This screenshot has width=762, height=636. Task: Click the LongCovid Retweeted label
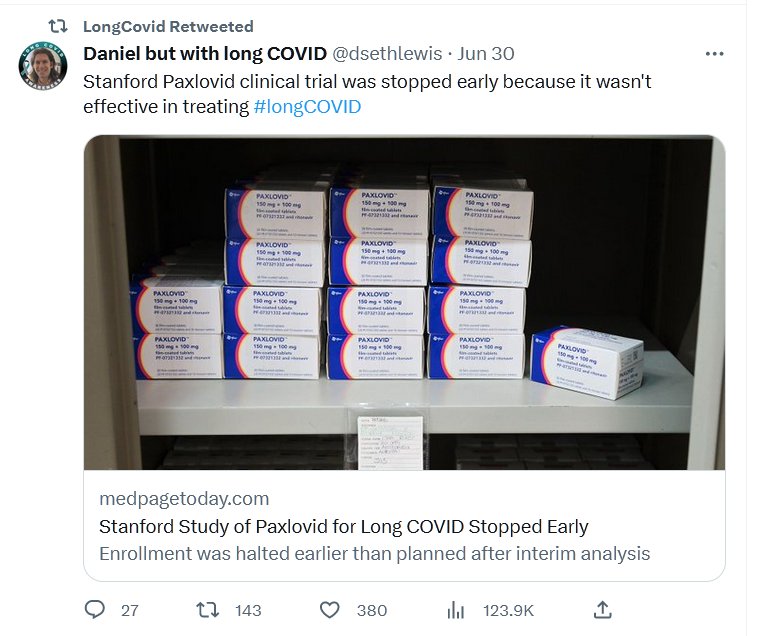167,26
